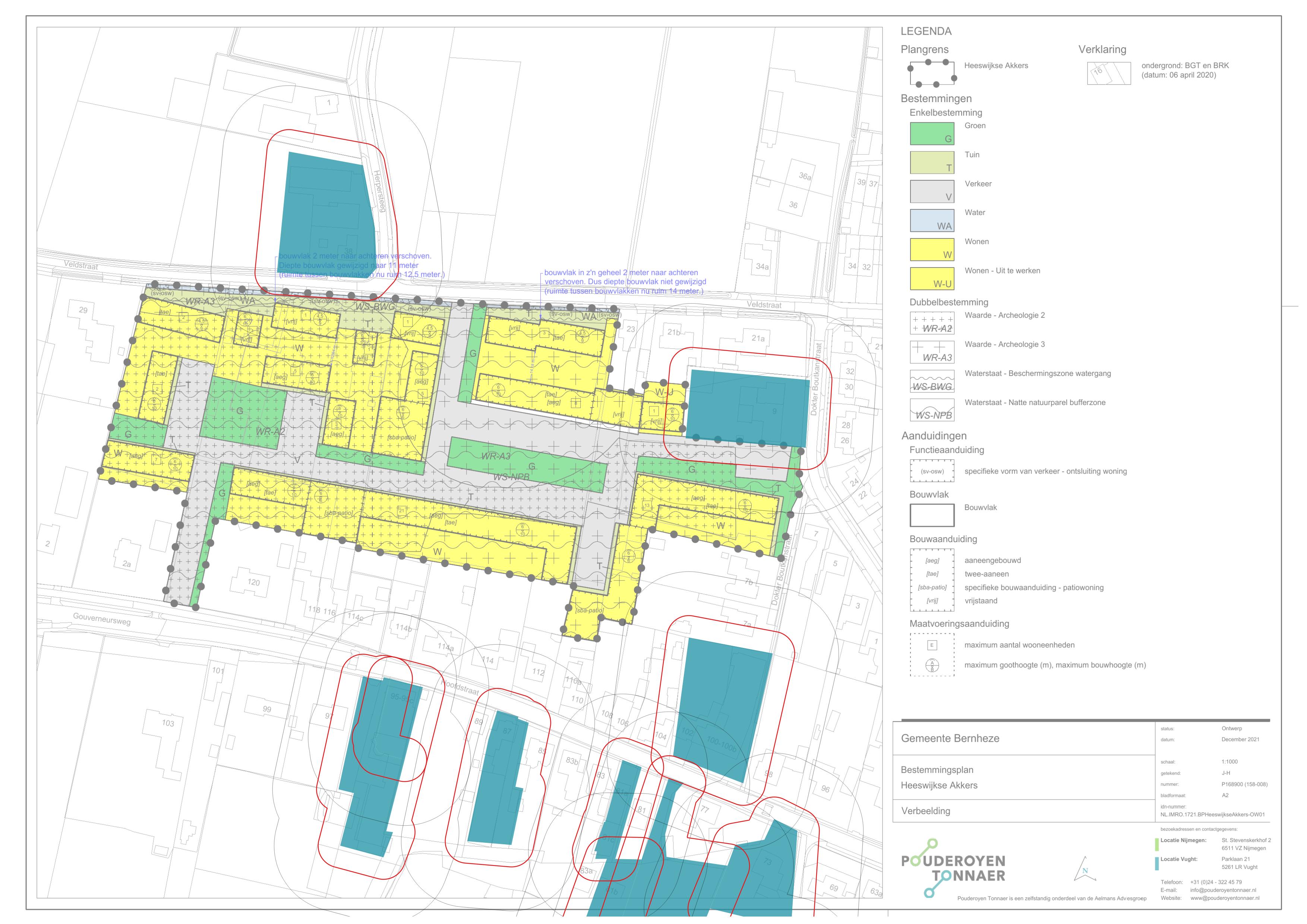Select the WR-A3 archeologie symbol in legend
This screenshot has height=924, width=1307.
pos(932,352)
